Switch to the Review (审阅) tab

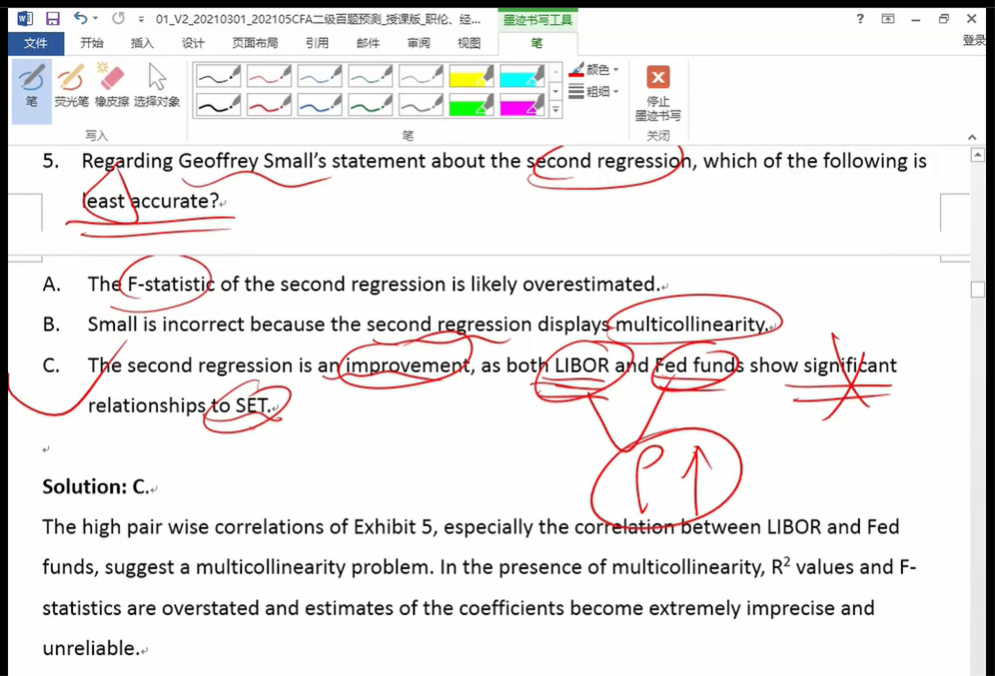[x=418, y=43]
